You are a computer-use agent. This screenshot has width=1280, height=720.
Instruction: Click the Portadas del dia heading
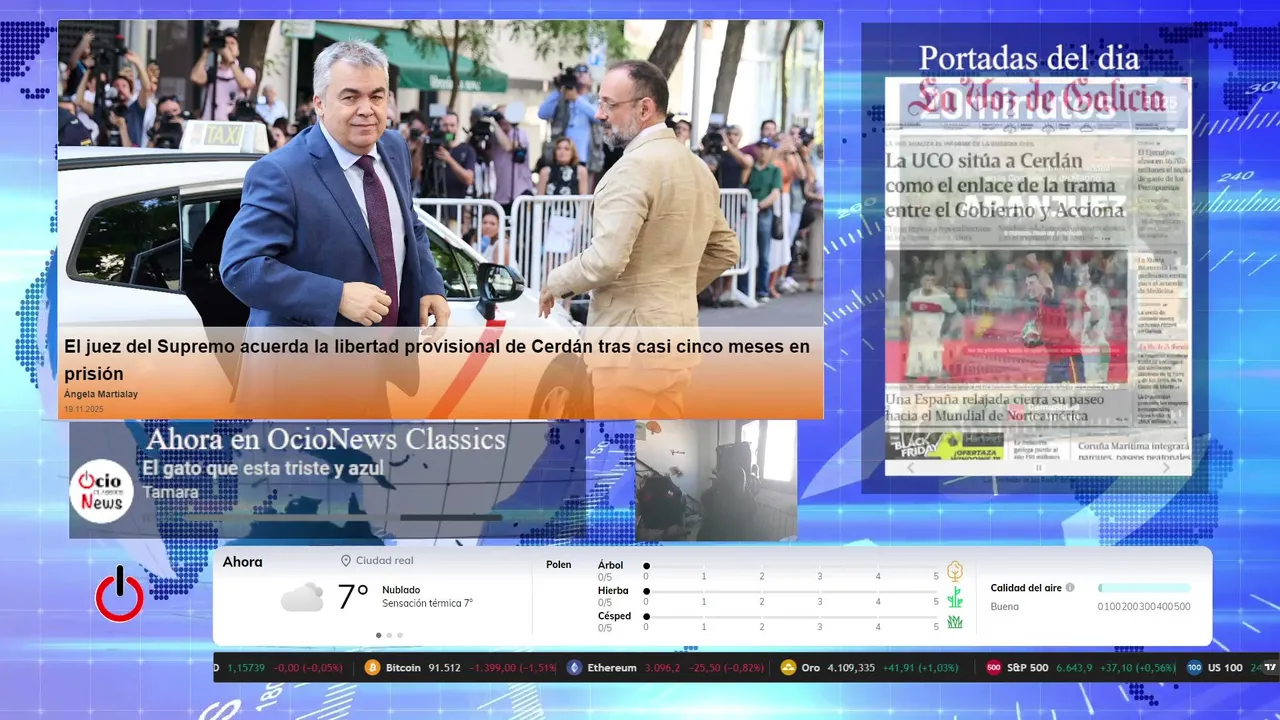click(1029, 58)
